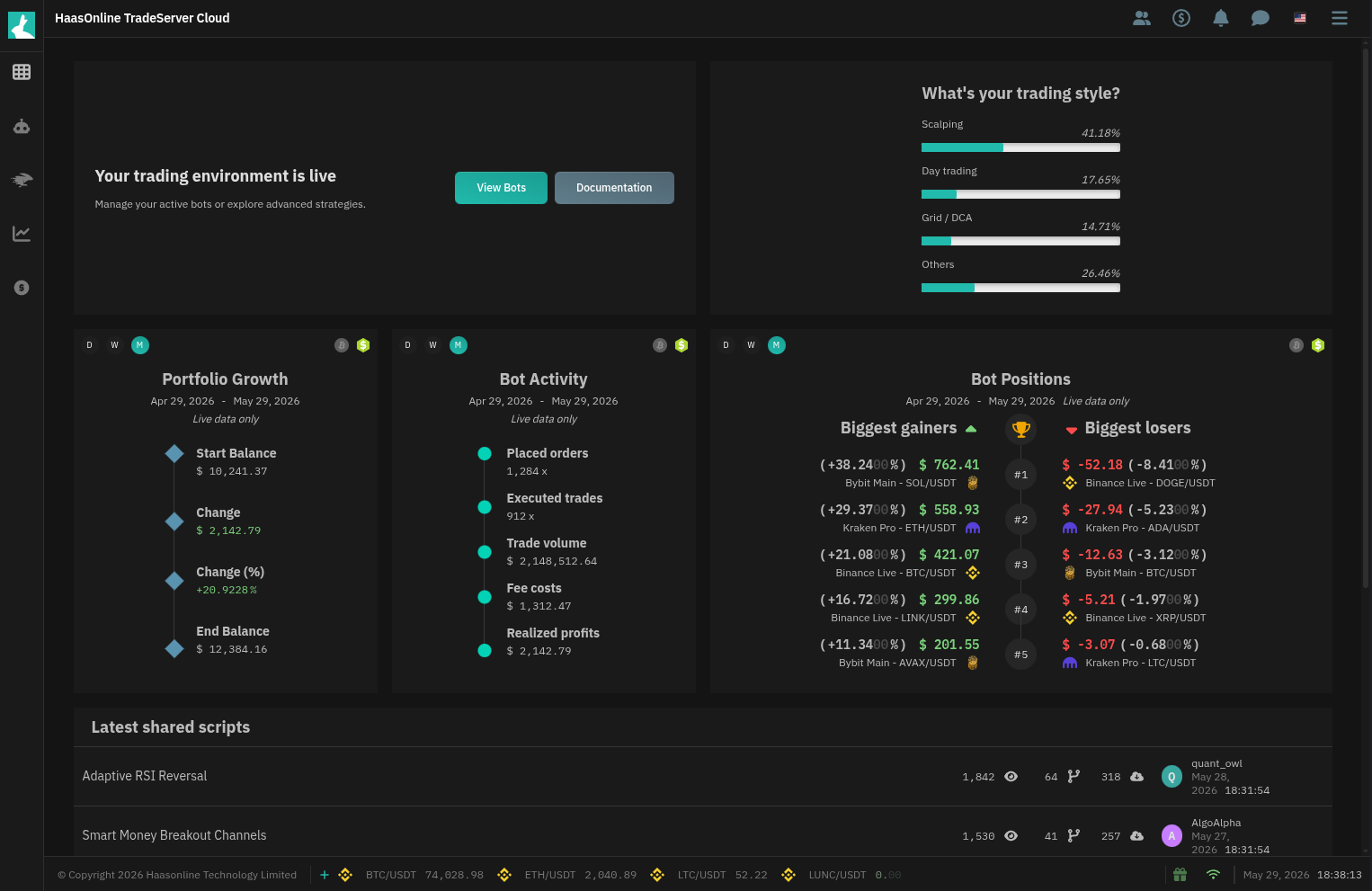The image size is (1372, 891).
Task: Switch Bot Activity to Bitcoin currency
Action: click(660, 345)
